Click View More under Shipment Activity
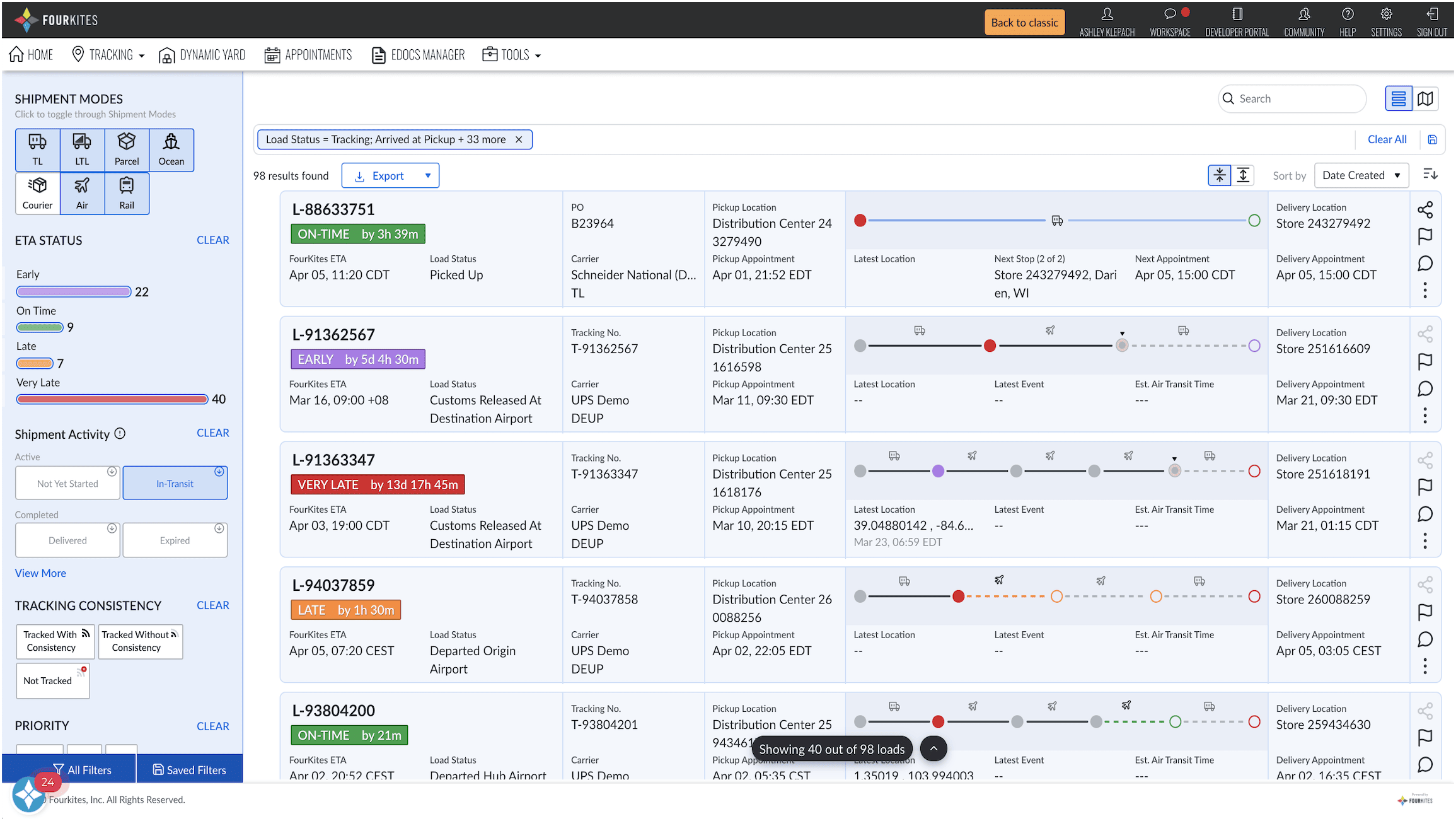The height and width of the screenshot is (821, 1456). point(40,573)
